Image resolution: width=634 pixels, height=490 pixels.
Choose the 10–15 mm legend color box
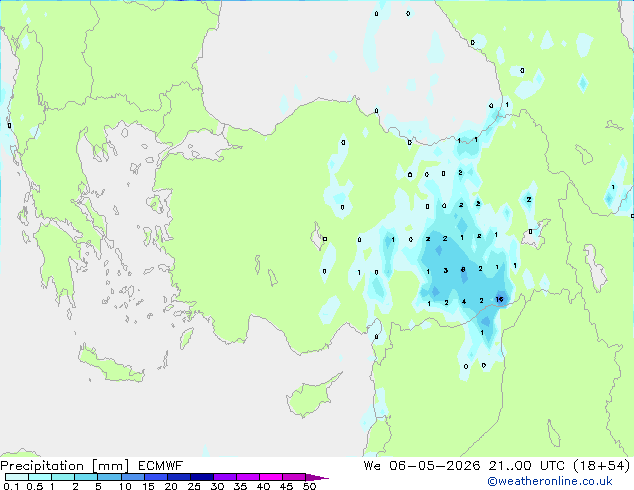[132, 477]
